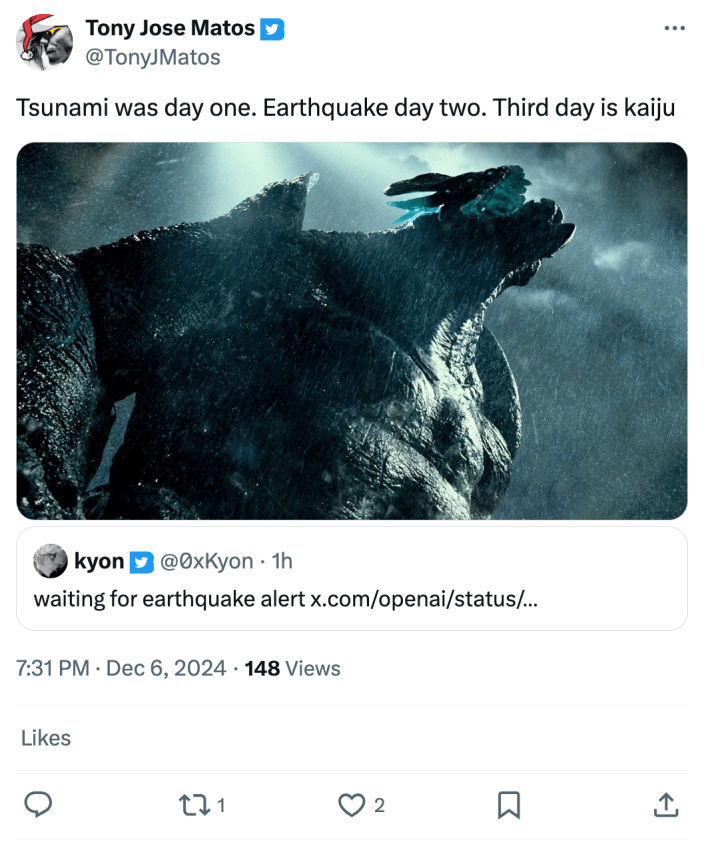Click the verified badge next to Tony Jose Matos

pyautogui.click(x=271, y=28)
